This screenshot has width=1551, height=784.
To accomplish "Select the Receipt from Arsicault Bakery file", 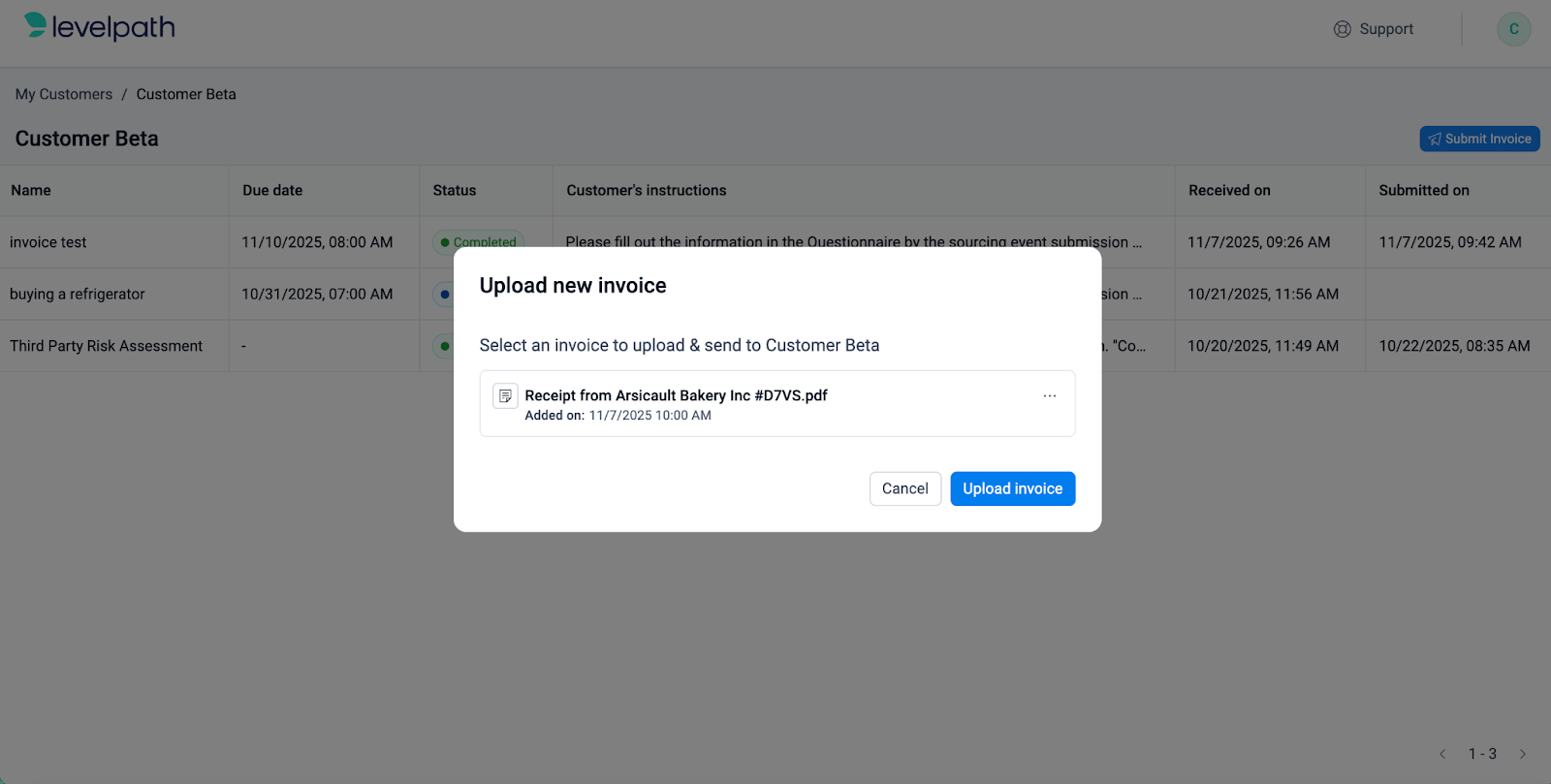I will click(x=676, y=395).
